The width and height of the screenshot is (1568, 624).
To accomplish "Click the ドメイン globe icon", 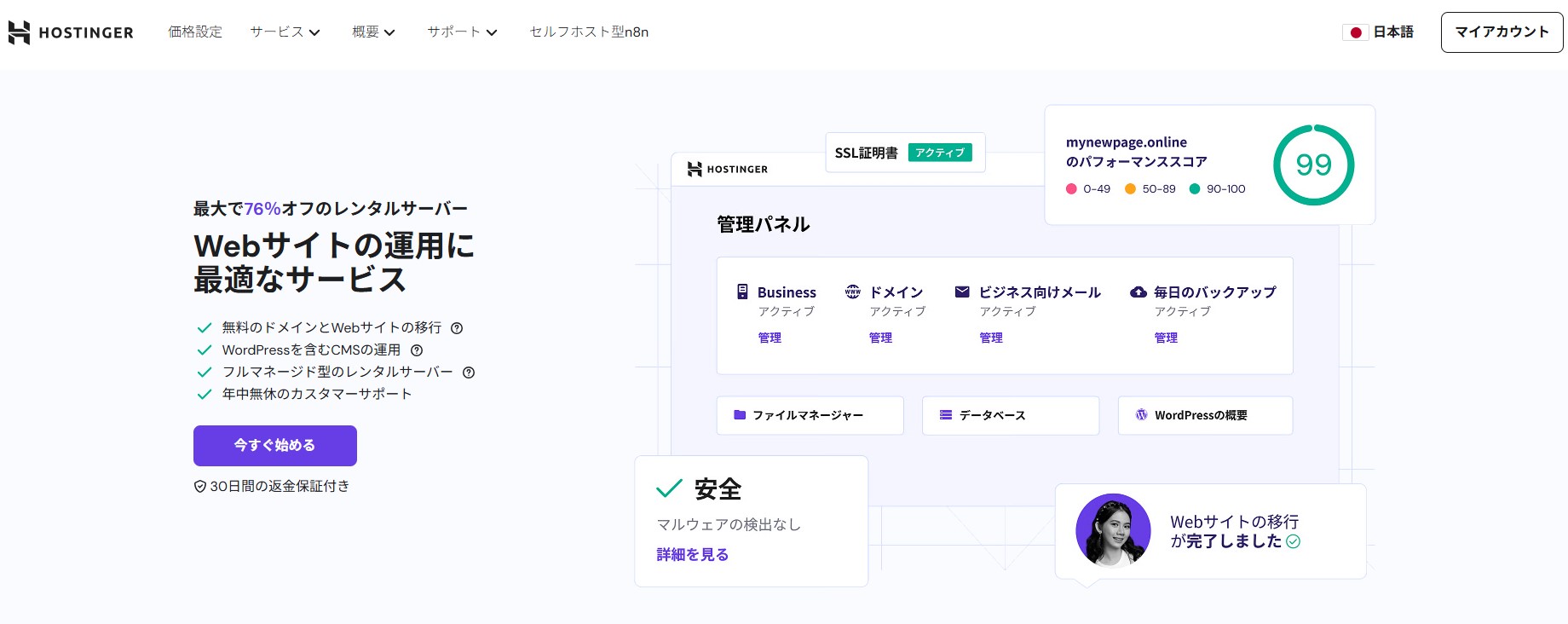I will coord(853,292).
